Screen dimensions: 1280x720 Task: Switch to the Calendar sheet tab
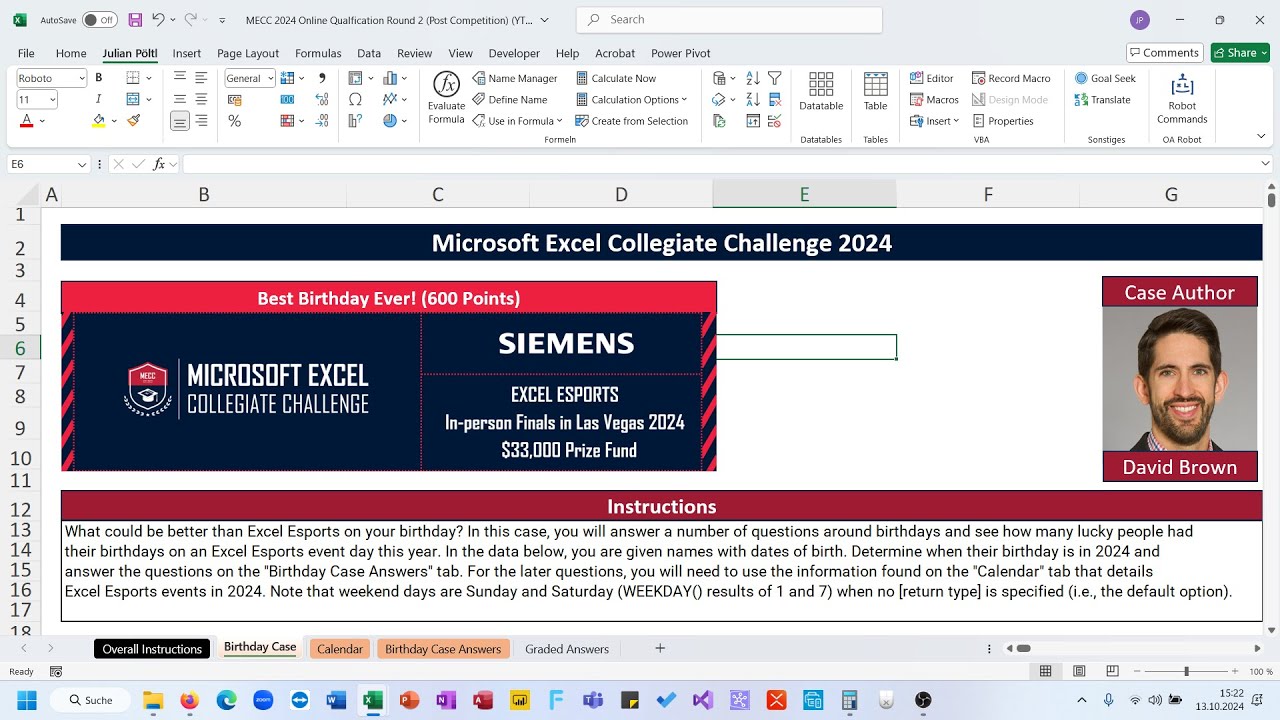340,649
